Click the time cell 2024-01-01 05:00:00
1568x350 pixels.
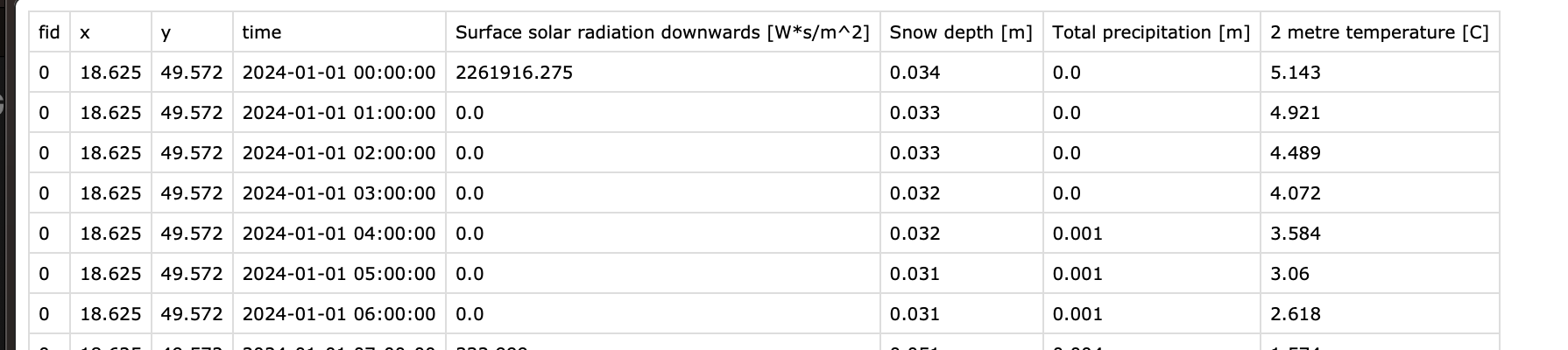tap(339, 274)
